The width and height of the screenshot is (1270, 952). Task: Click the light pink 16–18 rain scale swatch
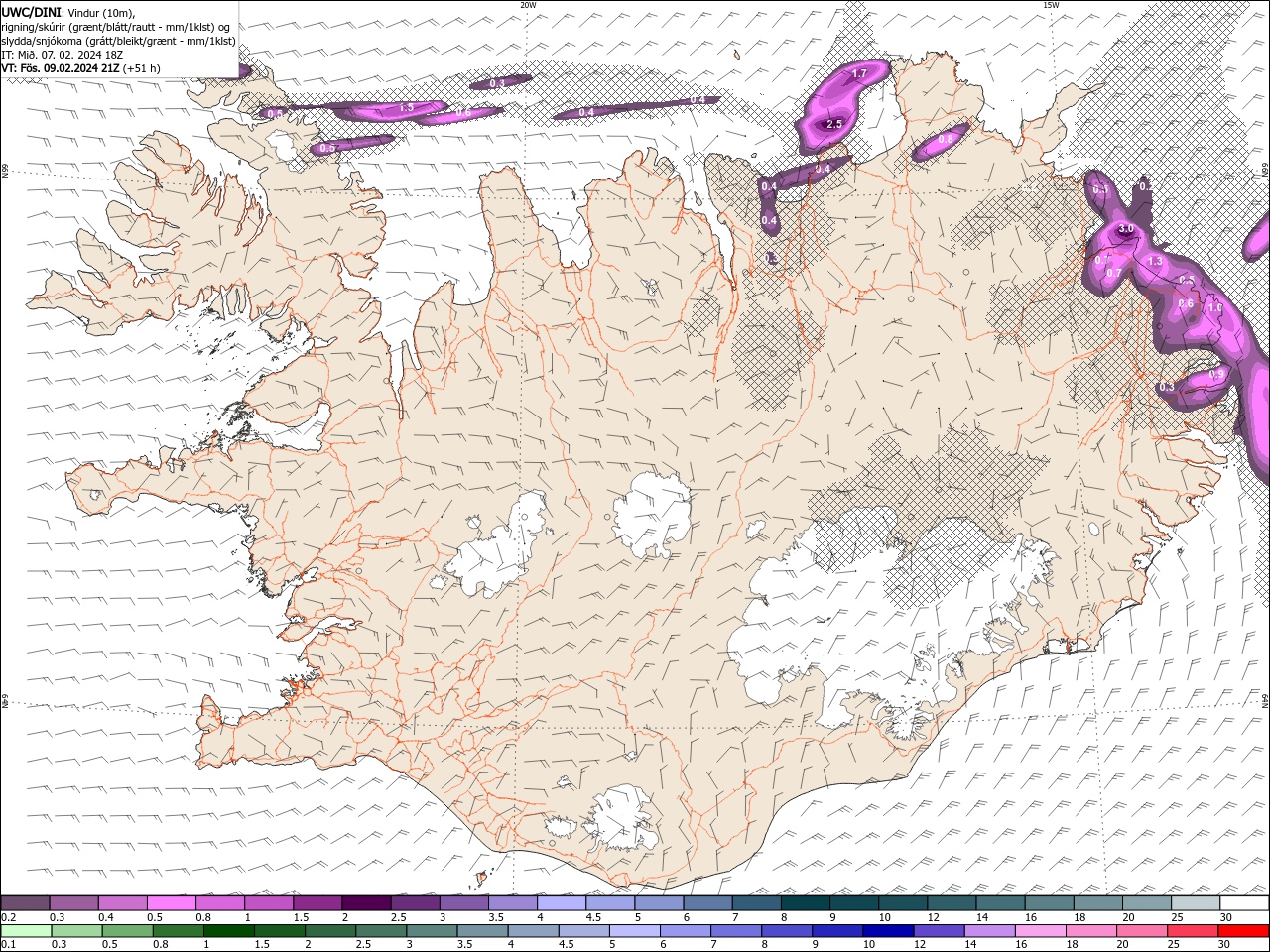coord(1041,931)
